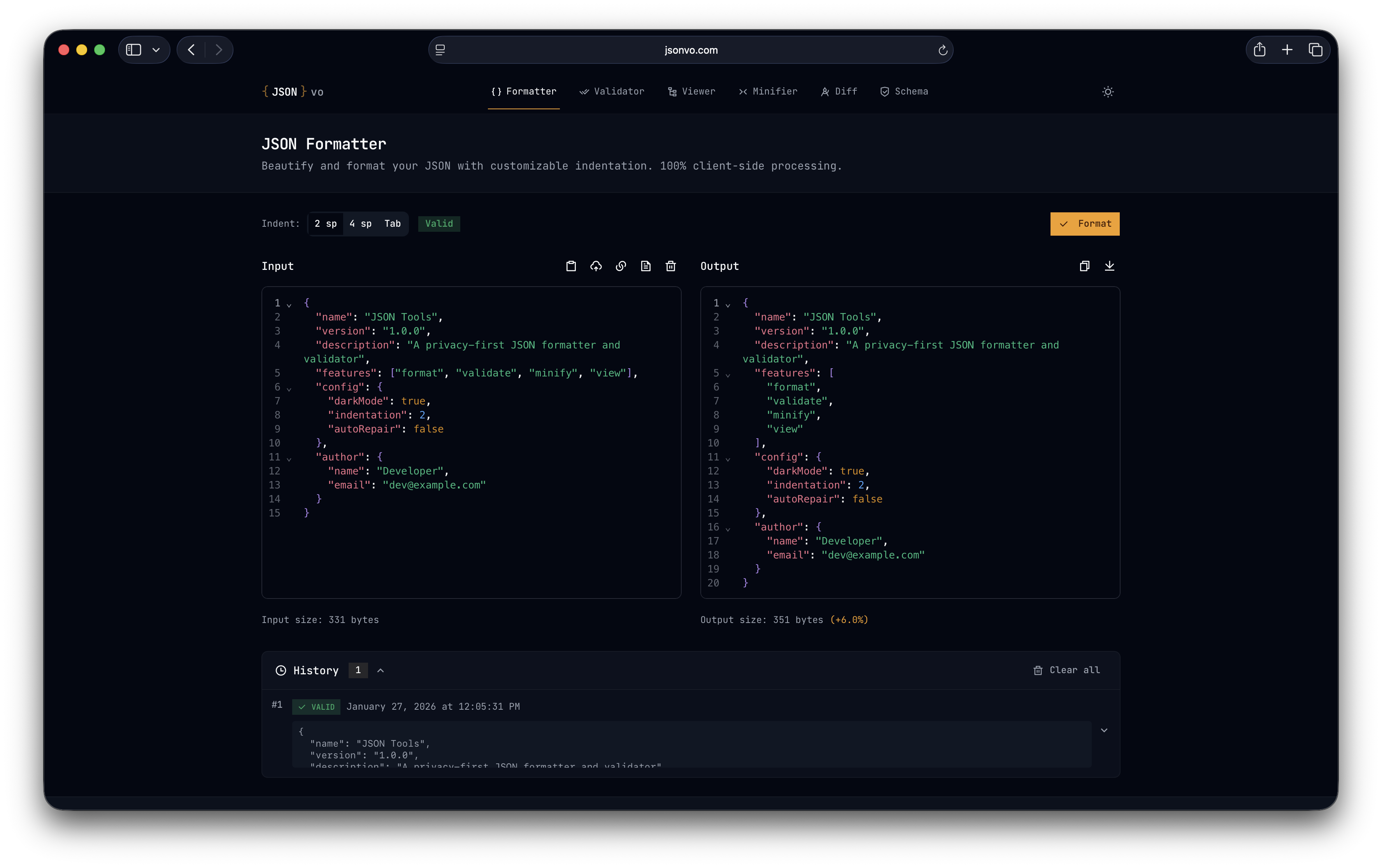The image size is (1382, 868).
Task: Switch indentation to 4 spaces
Action: click(x=360, y=224)
